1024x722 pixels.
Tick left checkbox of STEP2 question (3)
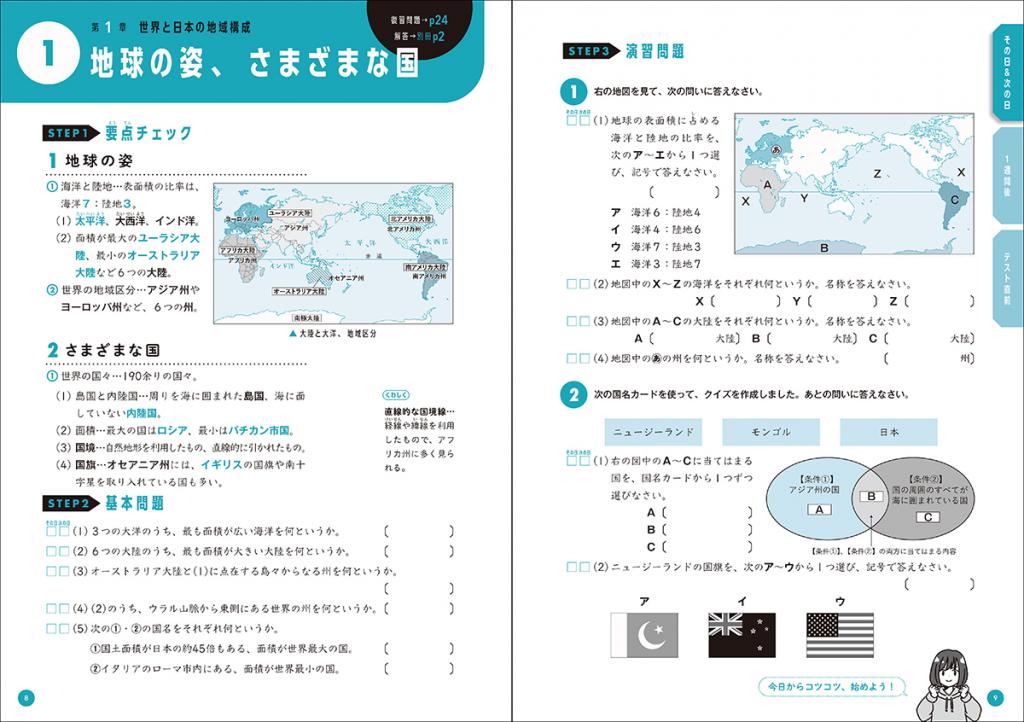pyautogui.click(x=52, y=571)
